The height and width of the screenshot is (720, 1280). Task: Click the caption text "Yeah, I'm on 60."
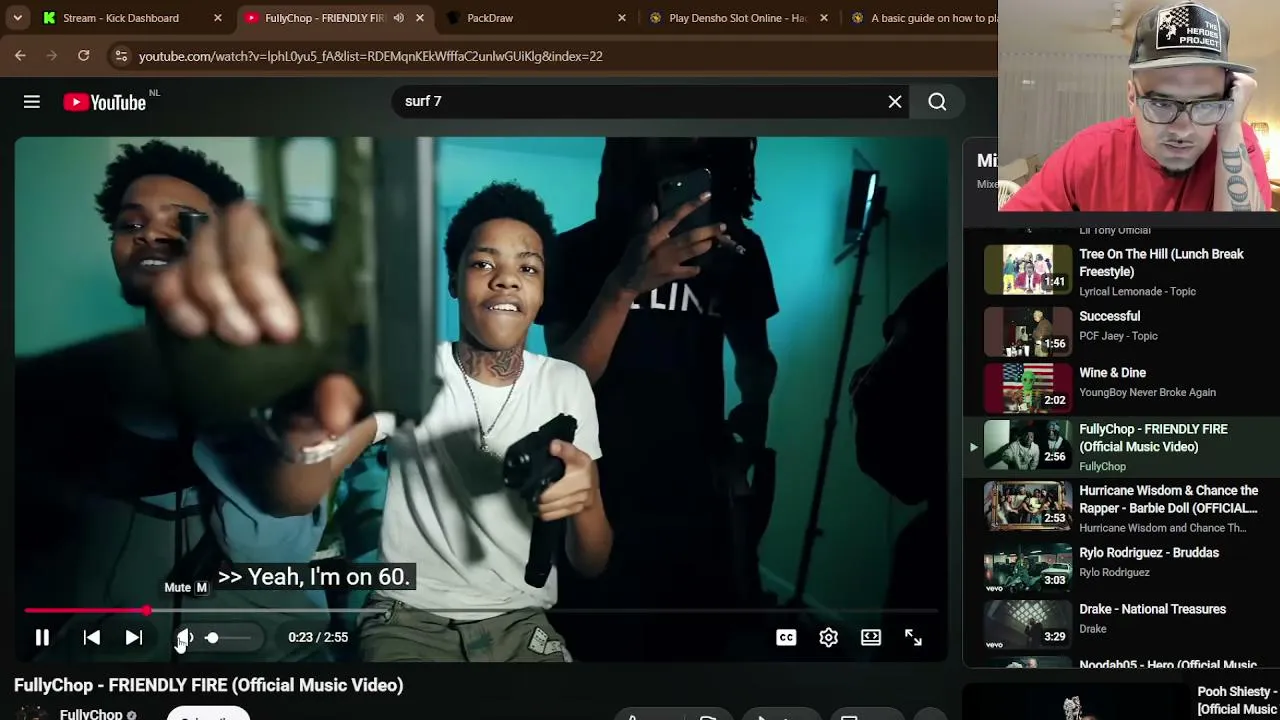[314, 577]
